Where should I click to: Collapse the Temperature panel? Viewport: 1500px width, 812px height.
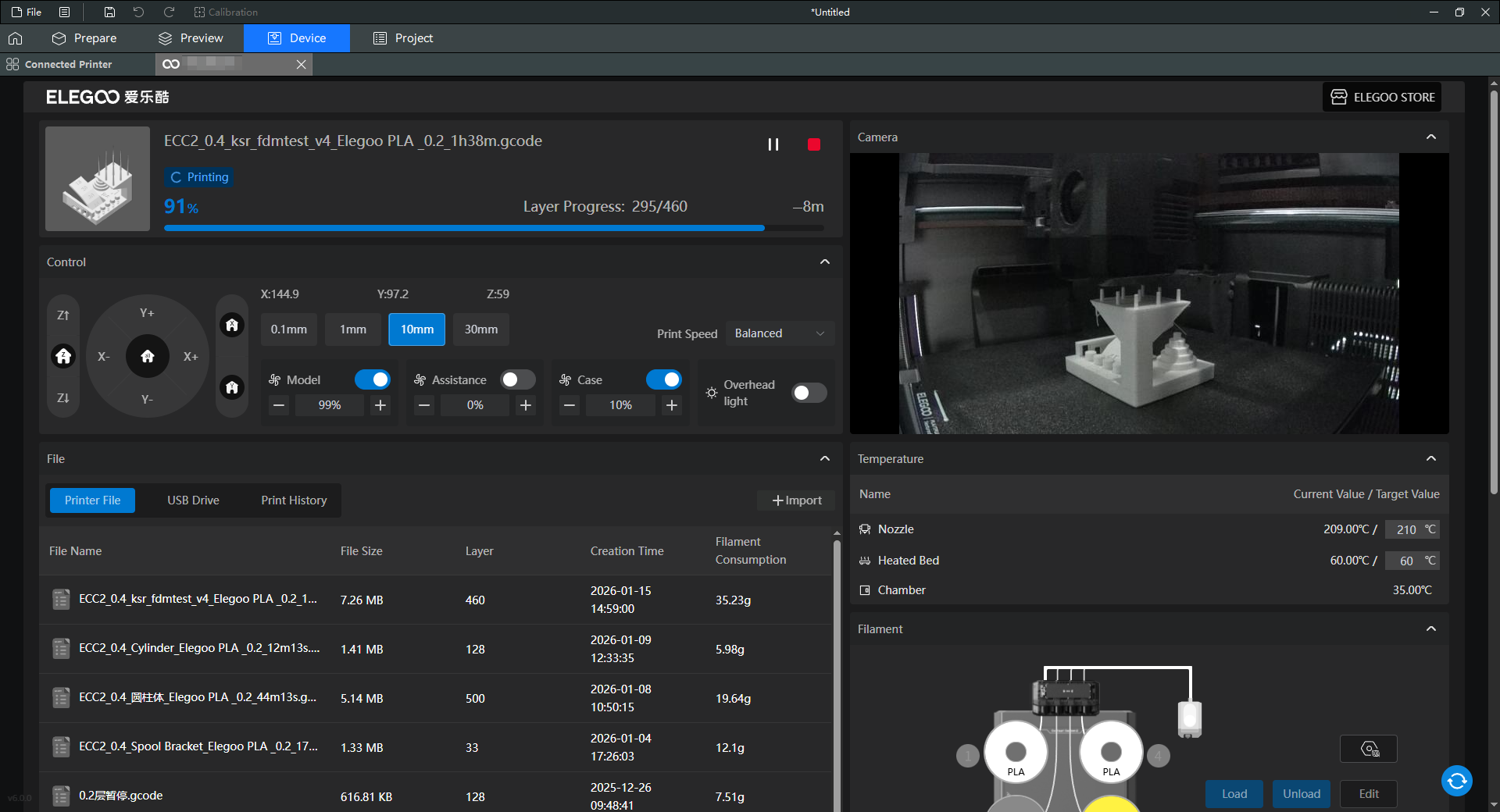(x=1430, y=458)
